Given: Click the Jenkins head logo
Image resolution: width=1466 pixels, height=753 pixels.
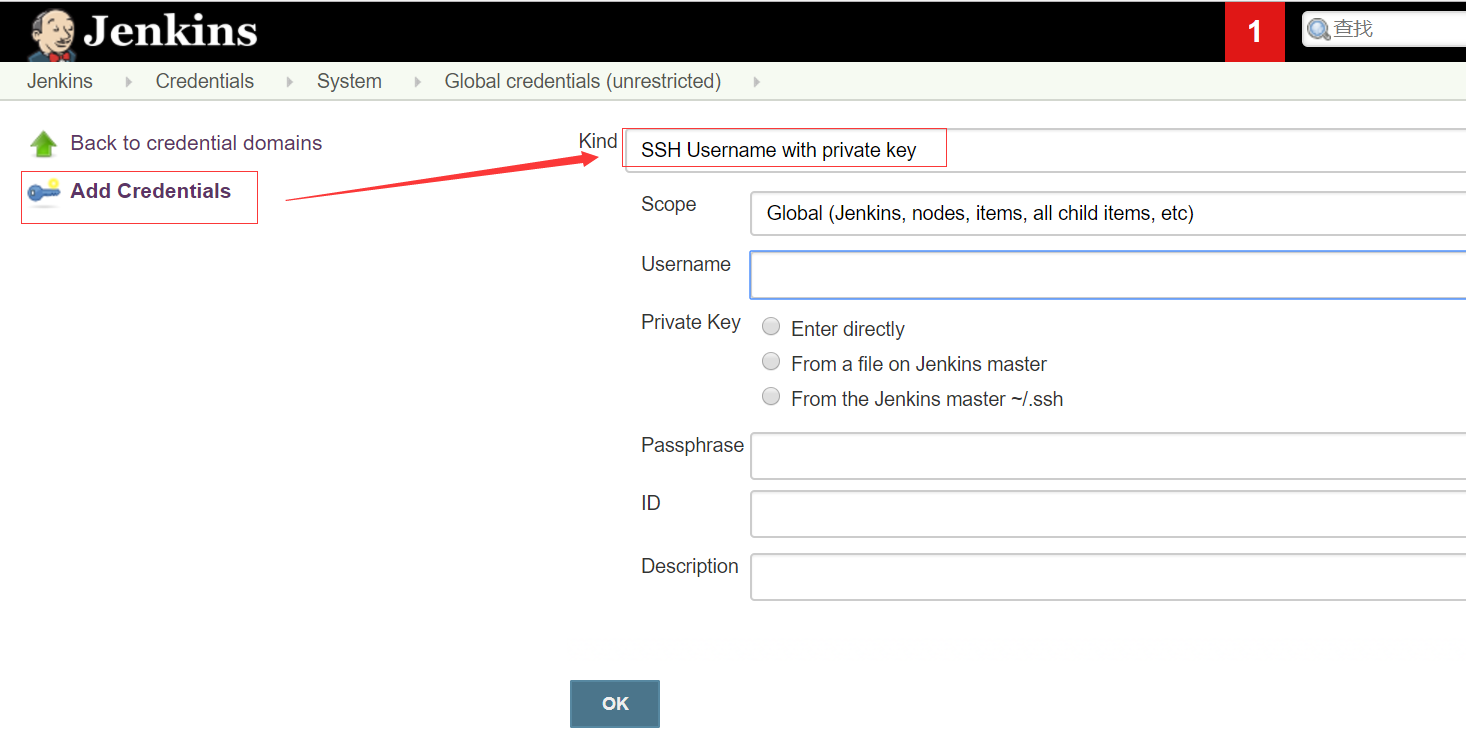Looking at the screenshot, I should click(51, 30).
